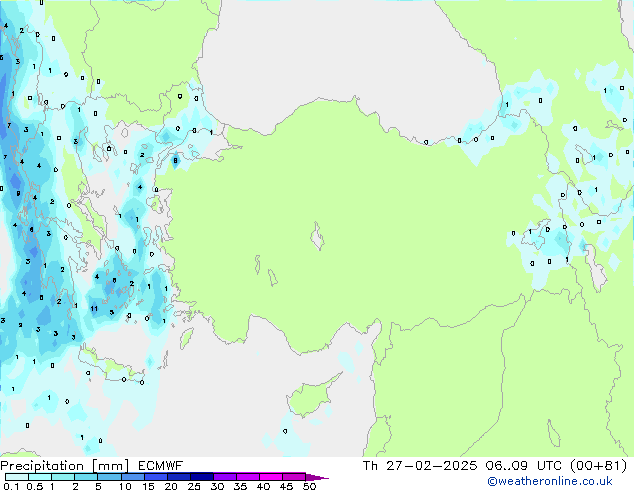The image size is (634, 490).
Task: Click the '30' legend scale label
Action: 218,486
